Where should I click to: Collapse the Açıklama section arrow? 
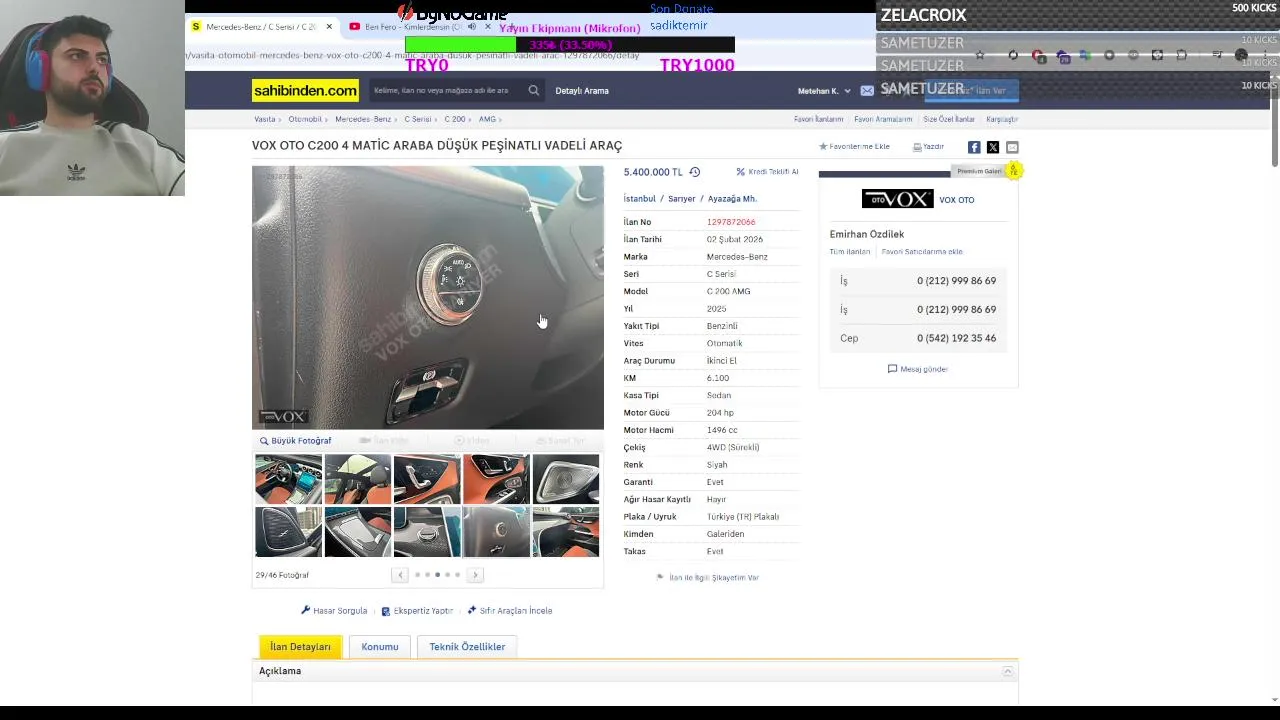1007,671
